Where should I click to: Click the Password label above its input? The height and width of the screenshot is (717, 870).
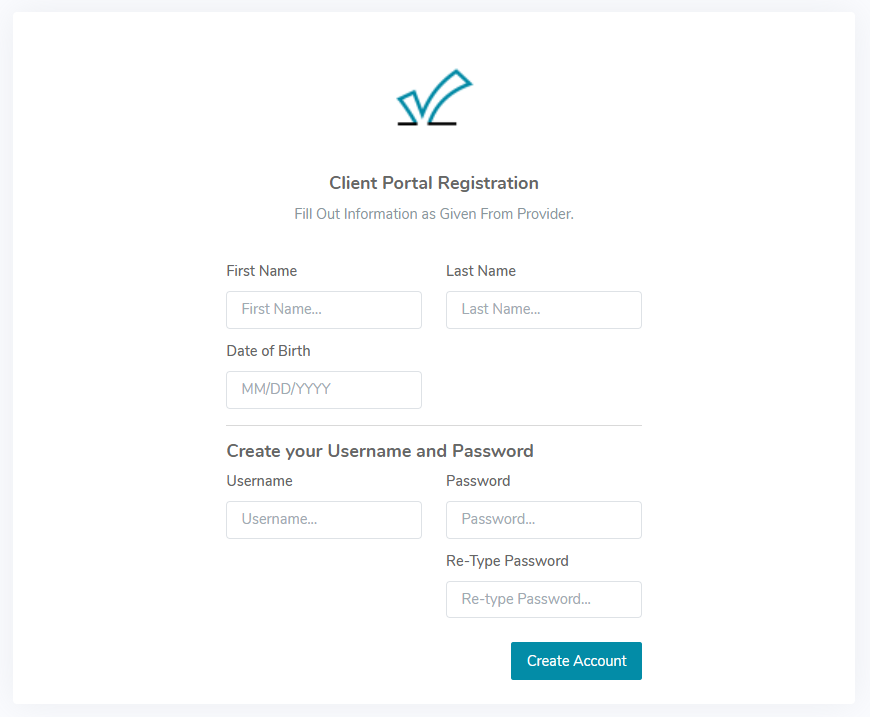click(478, 481)
